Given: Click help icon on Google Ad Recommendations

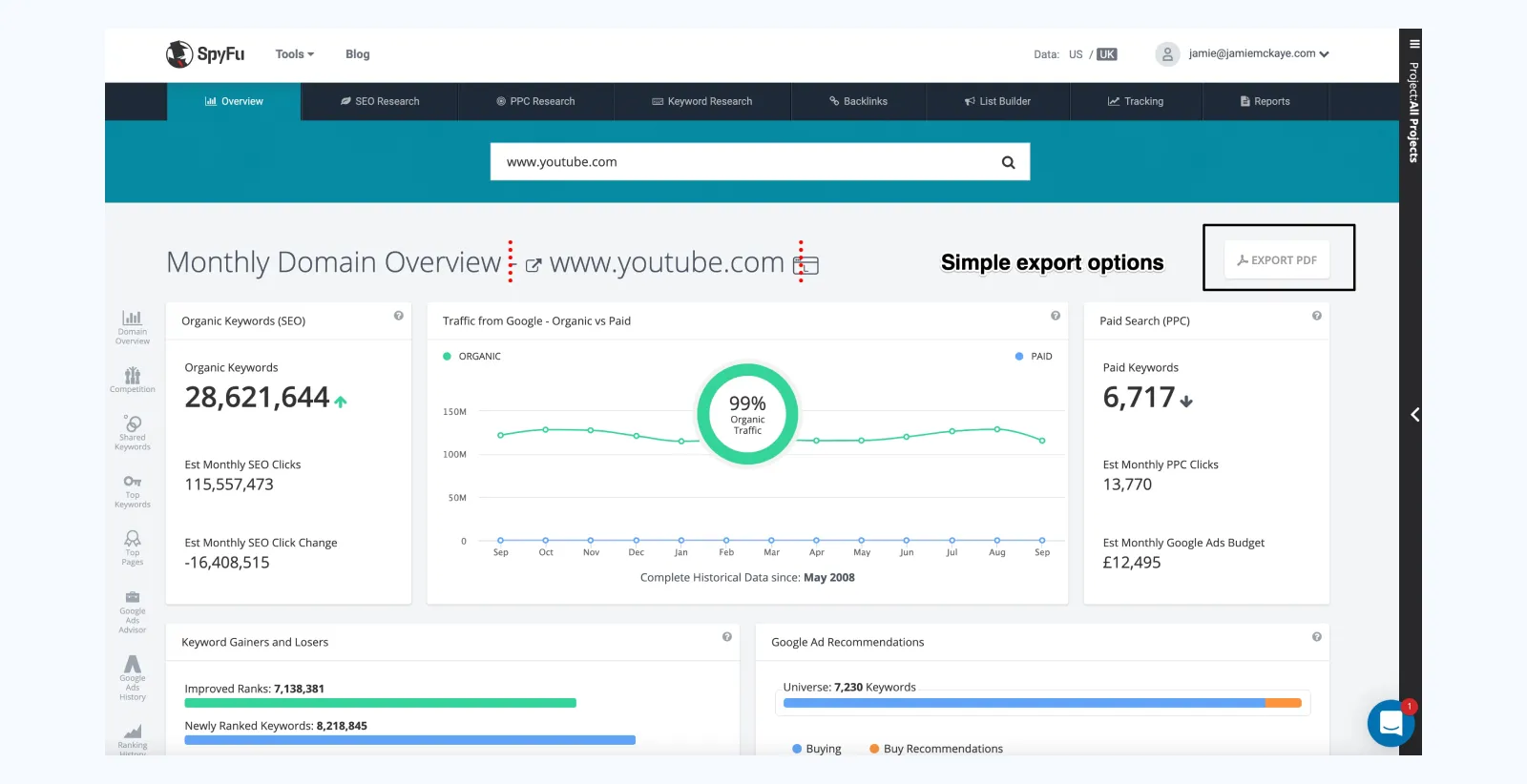Looking at the screenshot, I should click(x=1317, y=637).
